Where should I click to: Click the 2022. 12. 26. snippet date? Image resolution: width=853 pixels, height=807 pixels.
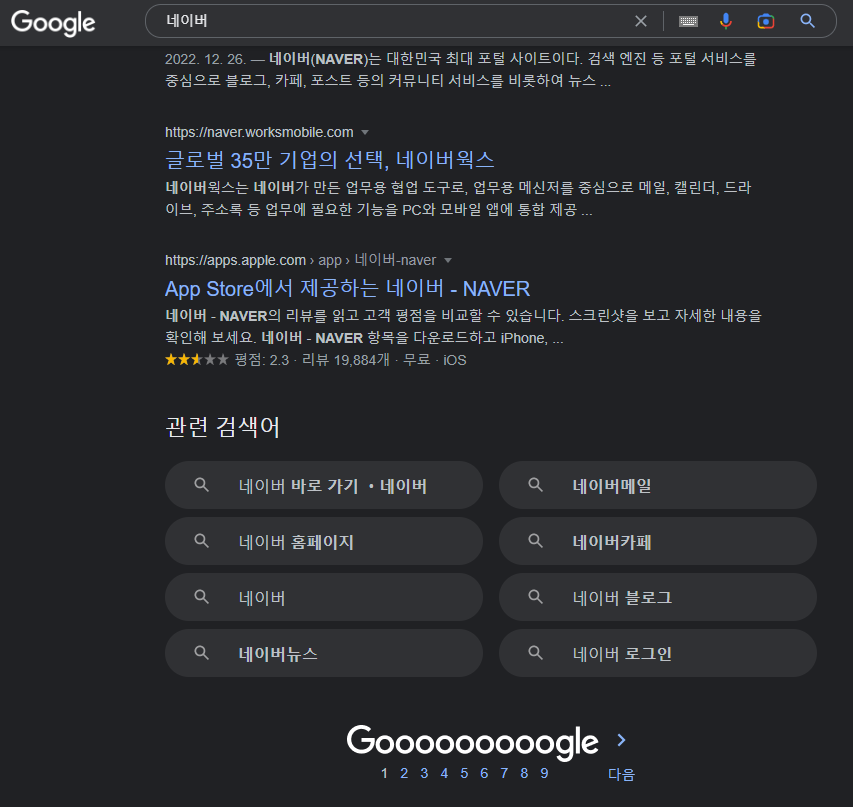pos(206,59)
